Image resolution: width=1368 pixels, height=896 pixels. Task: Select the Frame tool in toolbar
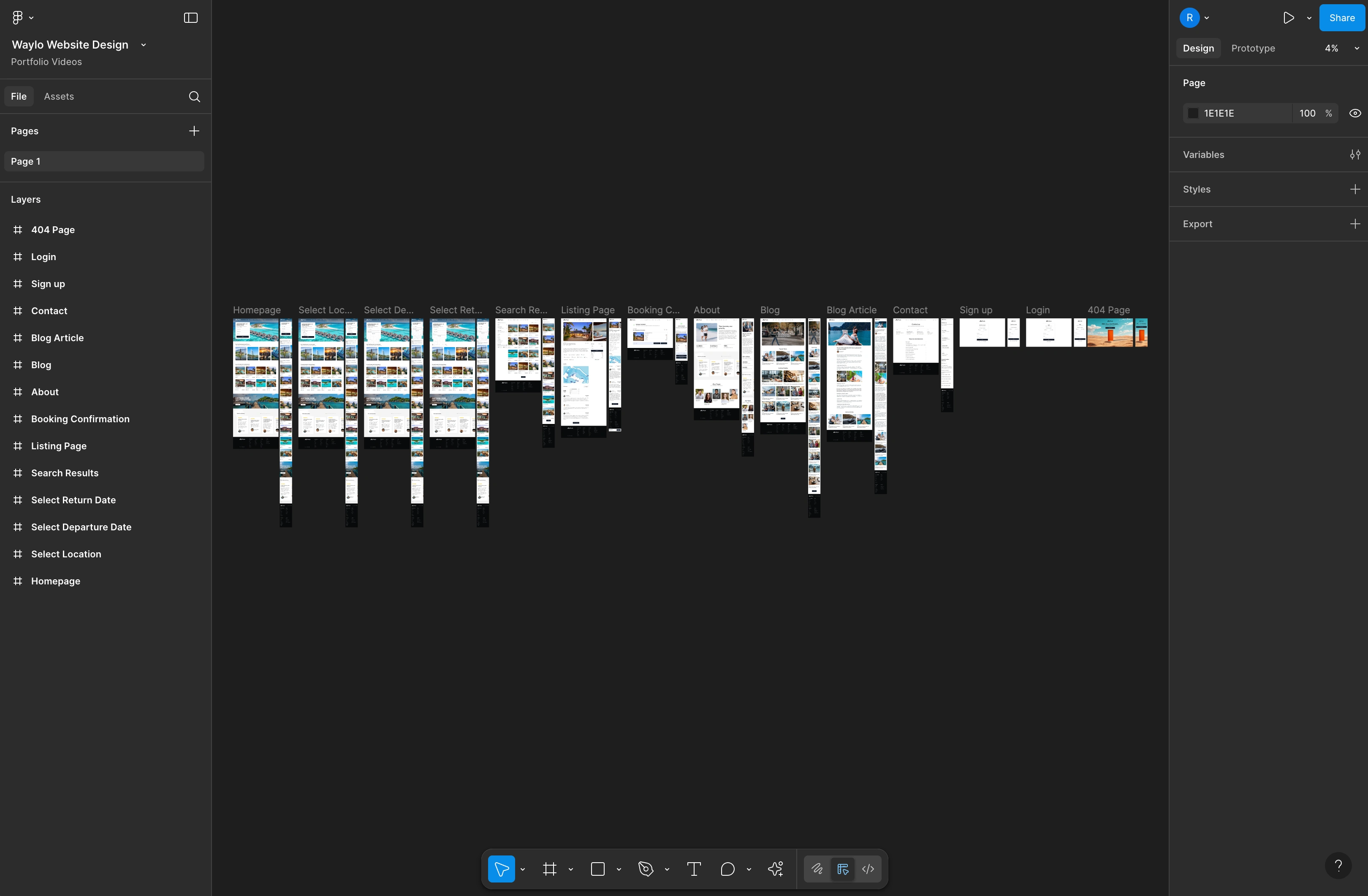[549, 869]
